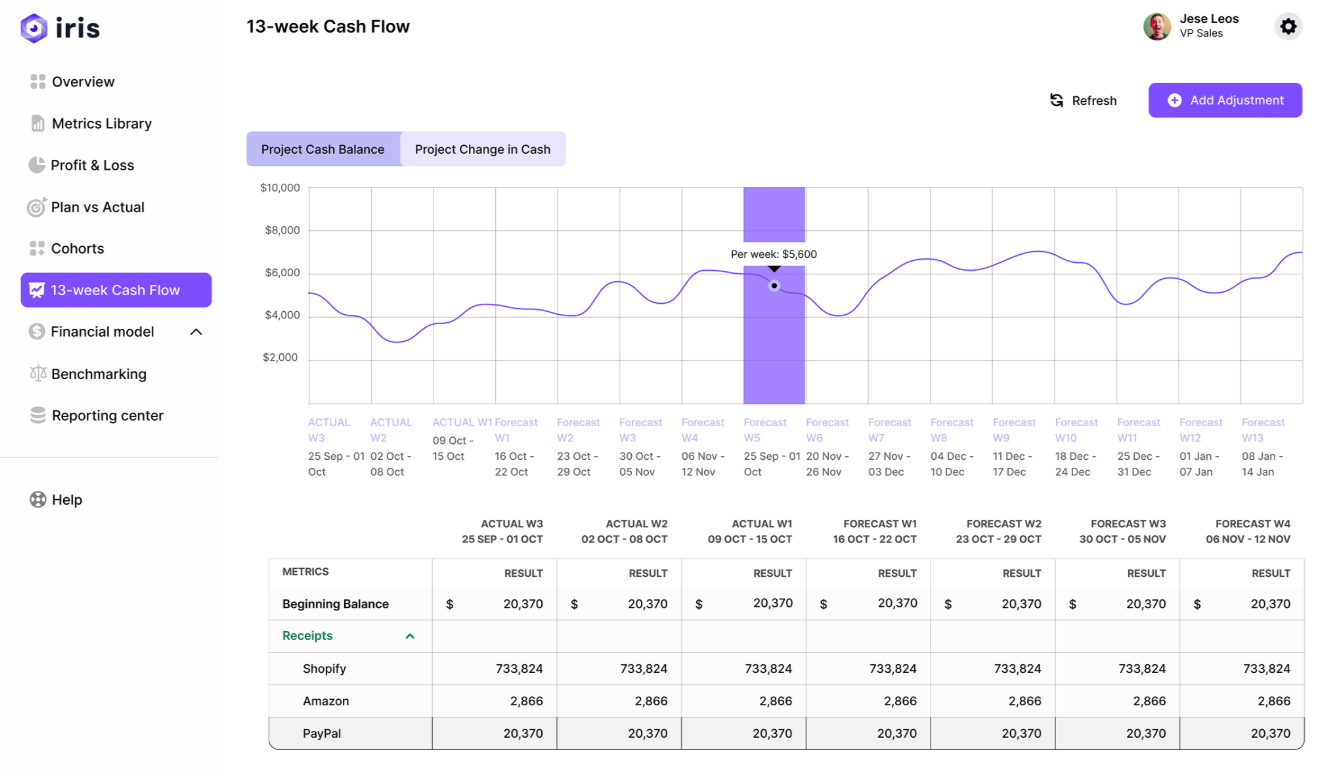Click PayPal value under ACTUAL W1
Image resolution: width=1323 pixels, height=776 pixels.
coord(773,733)
